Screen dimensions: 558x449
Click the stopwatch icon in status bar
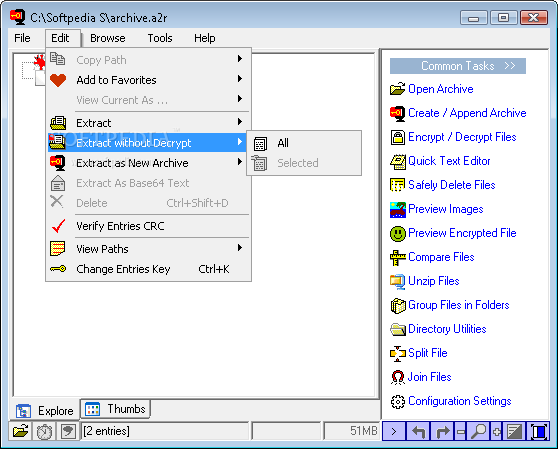click(x=44, y=431)
